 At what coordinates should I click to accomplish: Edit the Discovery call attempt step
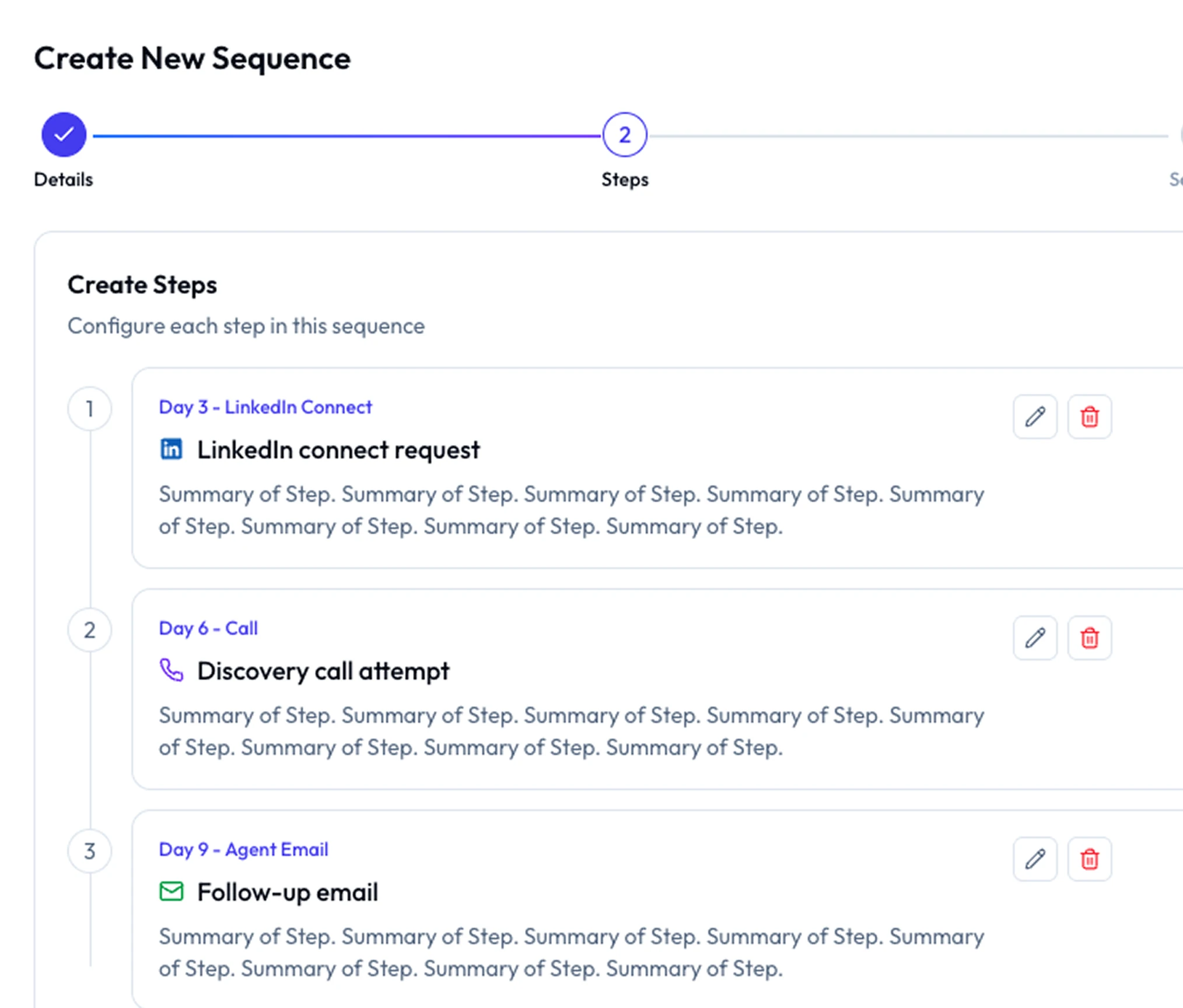[1035, 638]
